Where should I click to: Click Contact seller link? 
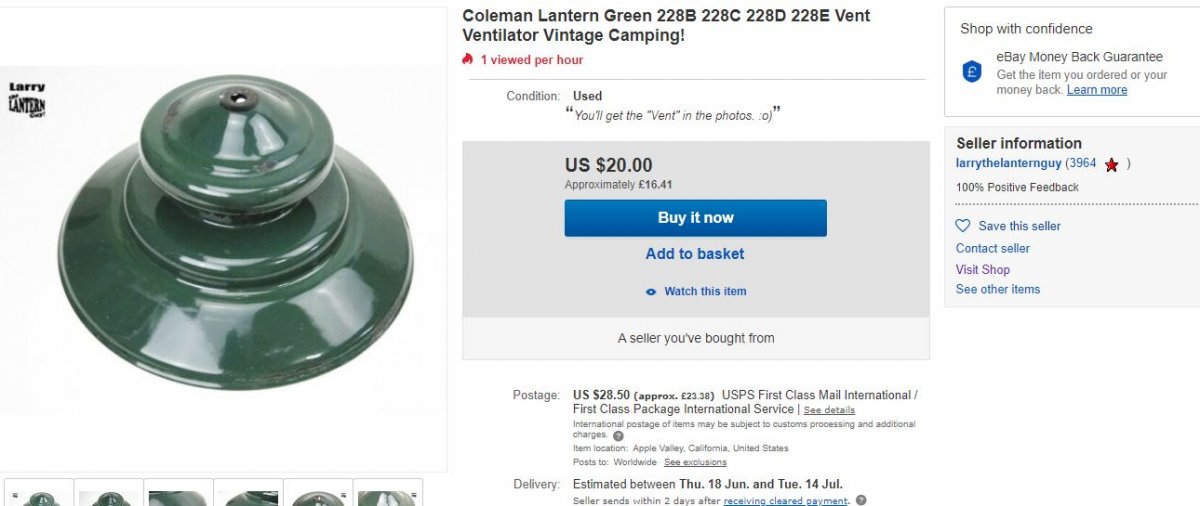992,248
